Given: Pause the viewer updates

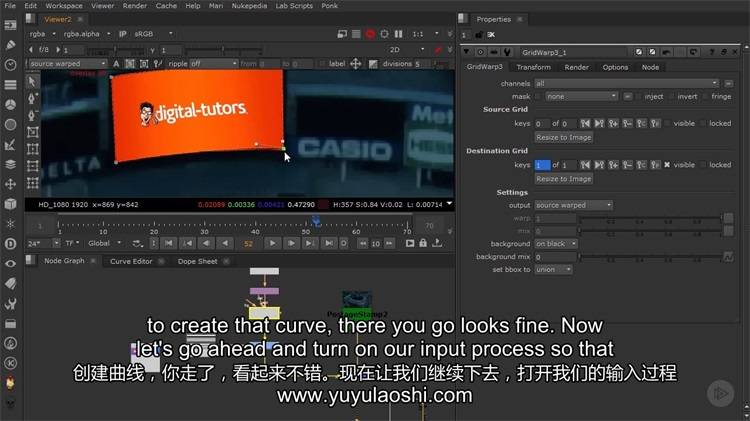Looking at the screenshot, I should pos(398,34).
